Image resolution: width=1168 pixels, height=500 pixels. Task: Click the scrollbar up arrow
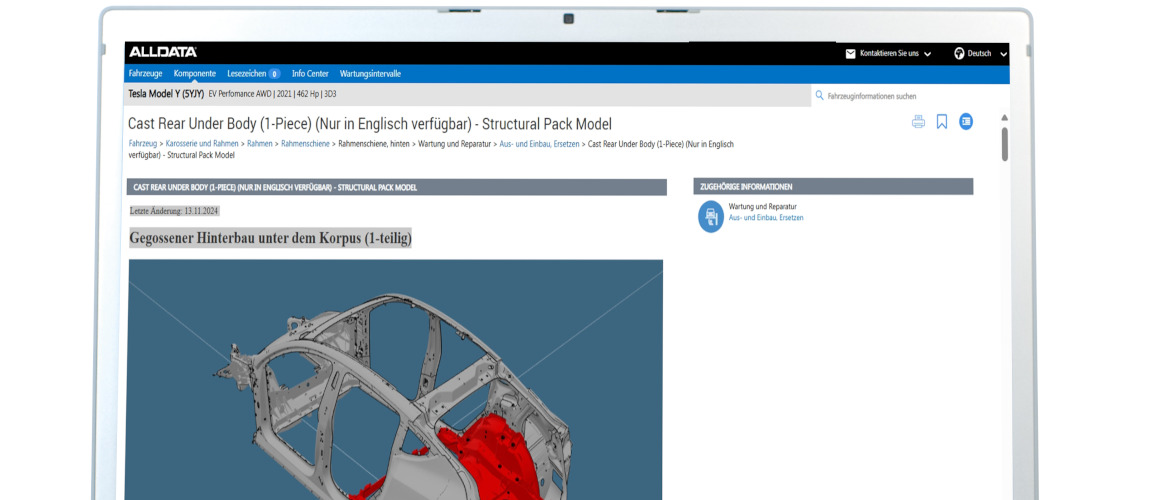(x=1004, y=118)
